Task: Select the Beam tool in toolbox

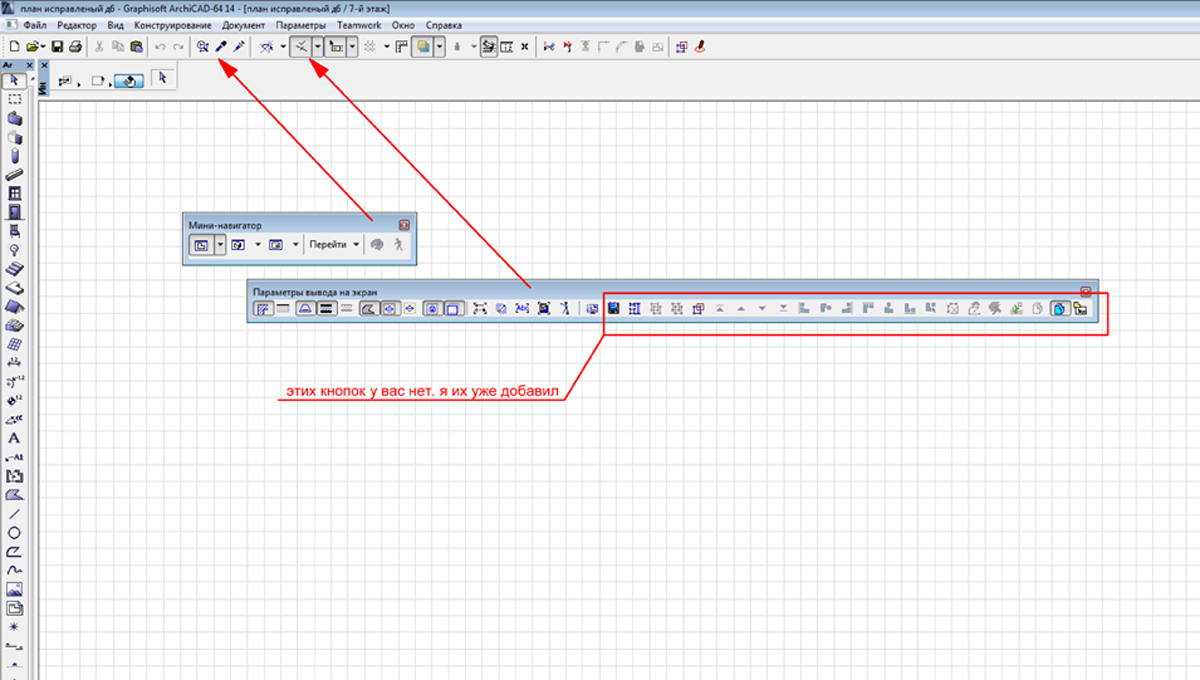Action: pos(14,174)
